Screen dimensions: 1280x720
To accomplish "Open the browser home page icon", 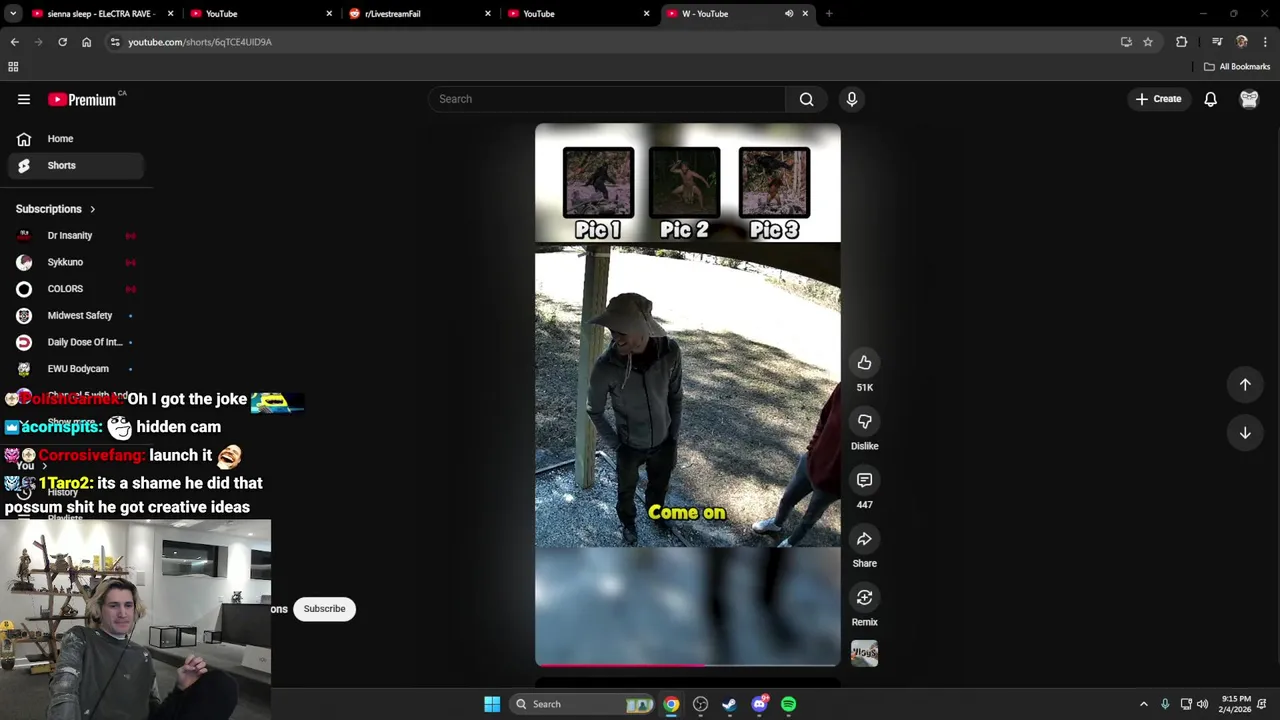I will [x=86, y=42].
